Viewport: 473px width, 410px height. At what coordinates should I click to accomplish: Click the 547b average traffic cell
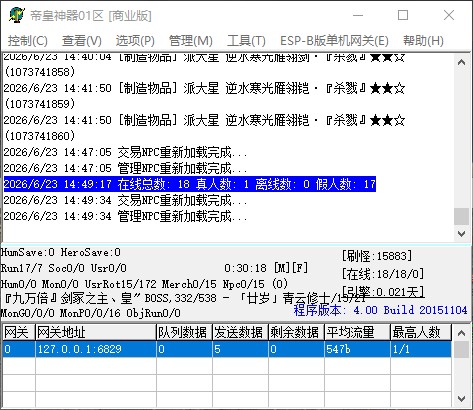tap(357, 349)
